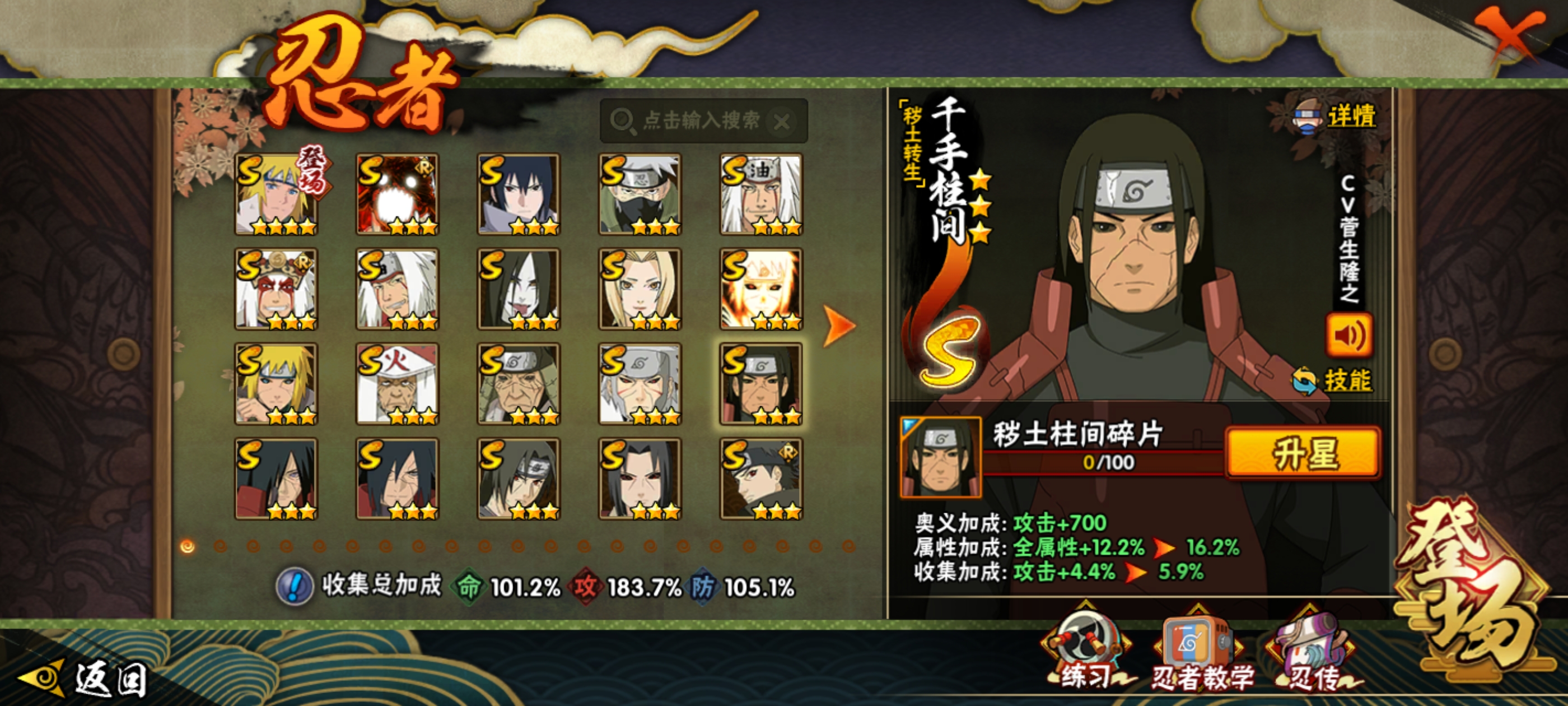The width and height of the screenshot is (1568, 706).
Task: Click the 秽土柱间碎片 fragment icon
Action: pos(940,456)
